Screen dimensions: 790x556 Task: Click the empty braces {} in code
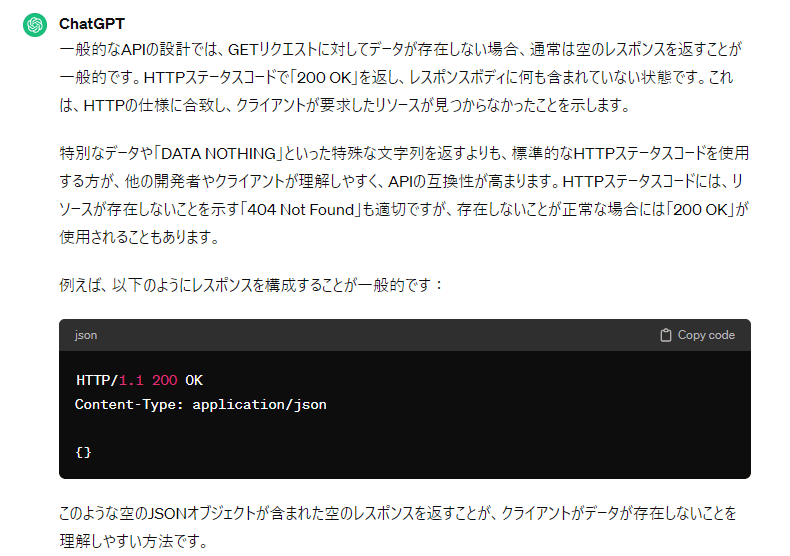point(83,452)
